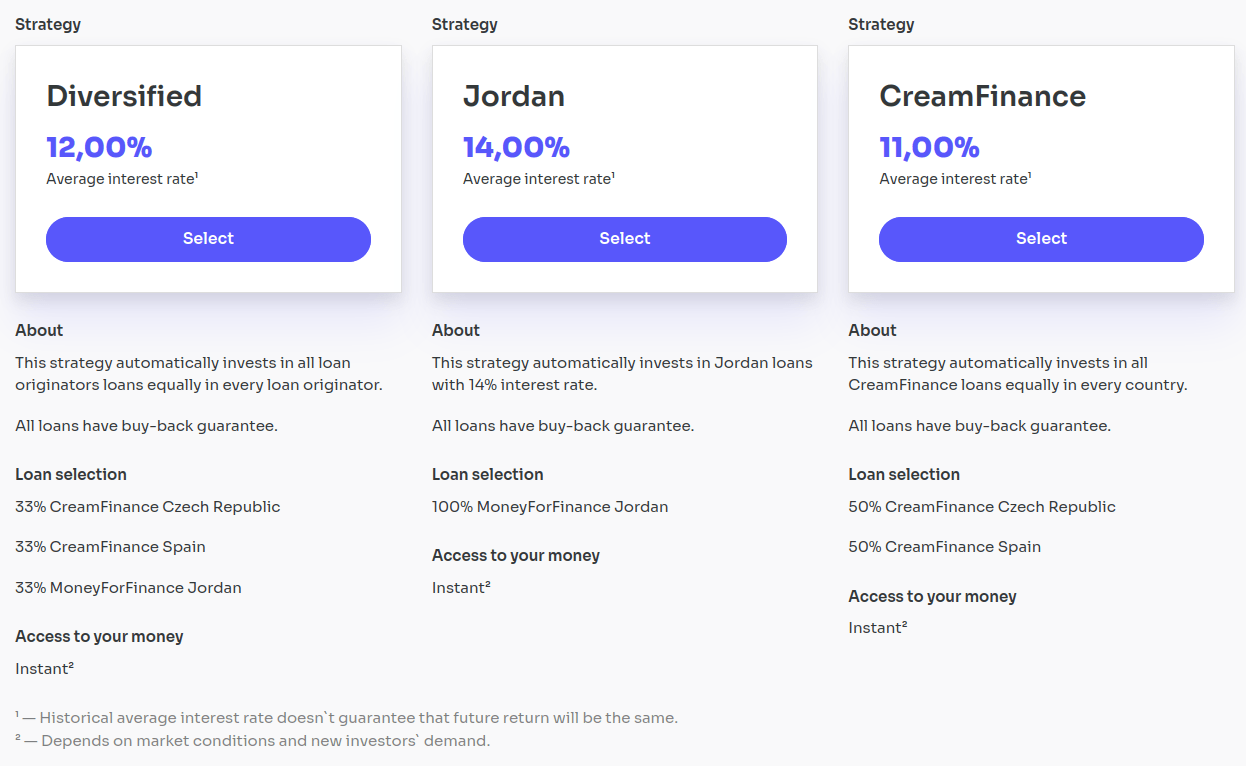1246x766 pixels.
Task: Click the 14,00% interest rate
Action: click(516, 147)
